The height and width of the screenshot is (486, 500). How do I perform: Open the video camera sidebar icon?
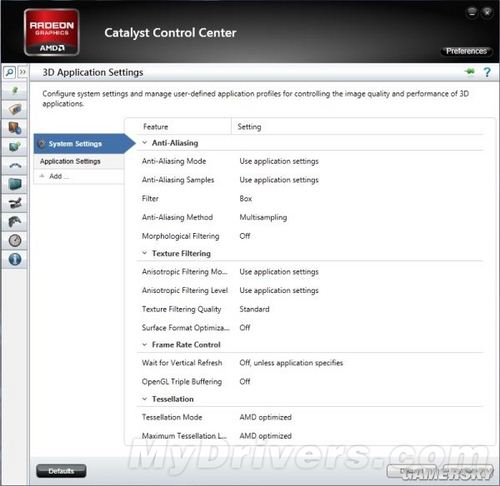coord(15,203)
